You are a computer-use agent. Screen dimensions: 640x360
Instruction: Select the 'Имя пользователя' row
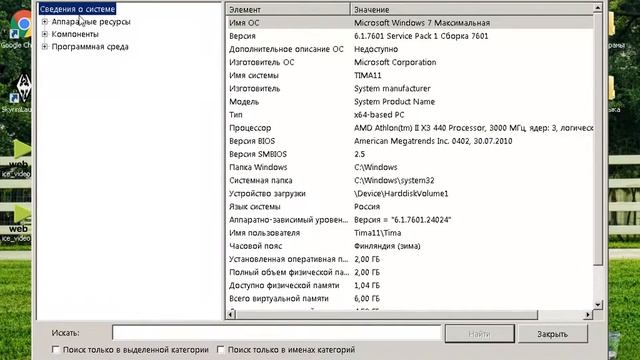click(x=410, y=233)
